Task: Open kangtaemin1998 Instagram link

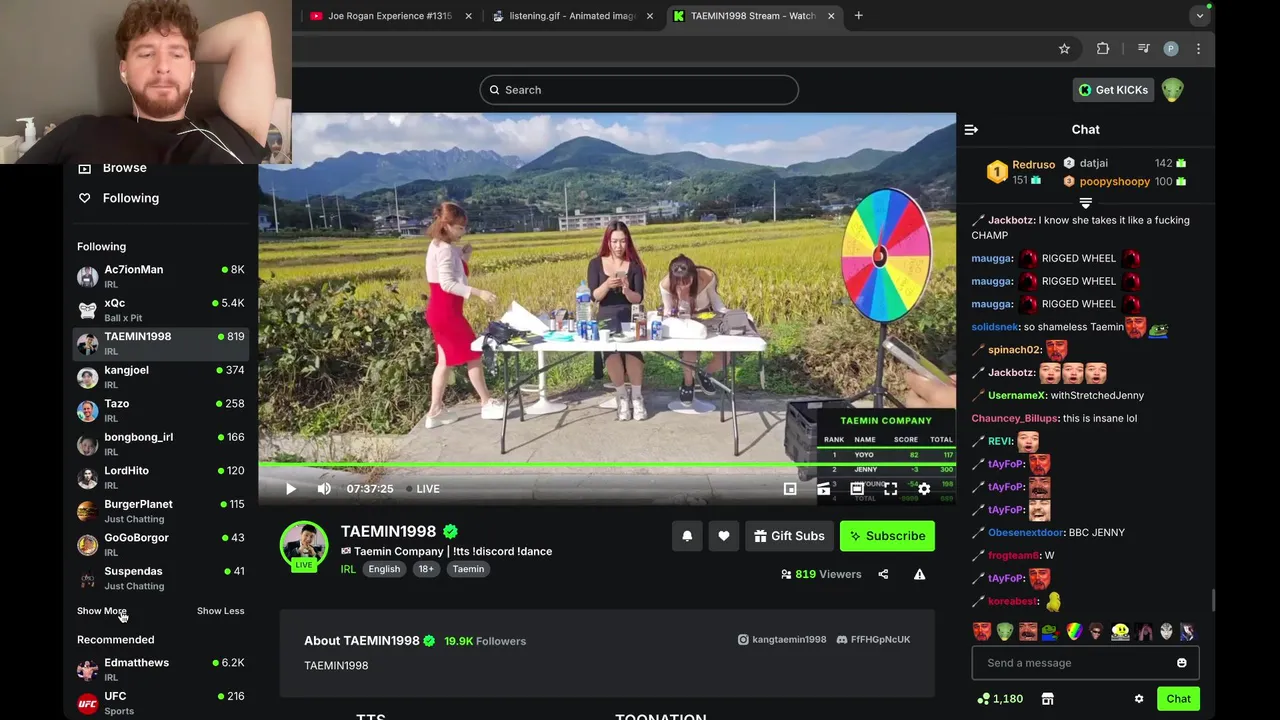Action: pyautogui.click(x=782, y=640)
